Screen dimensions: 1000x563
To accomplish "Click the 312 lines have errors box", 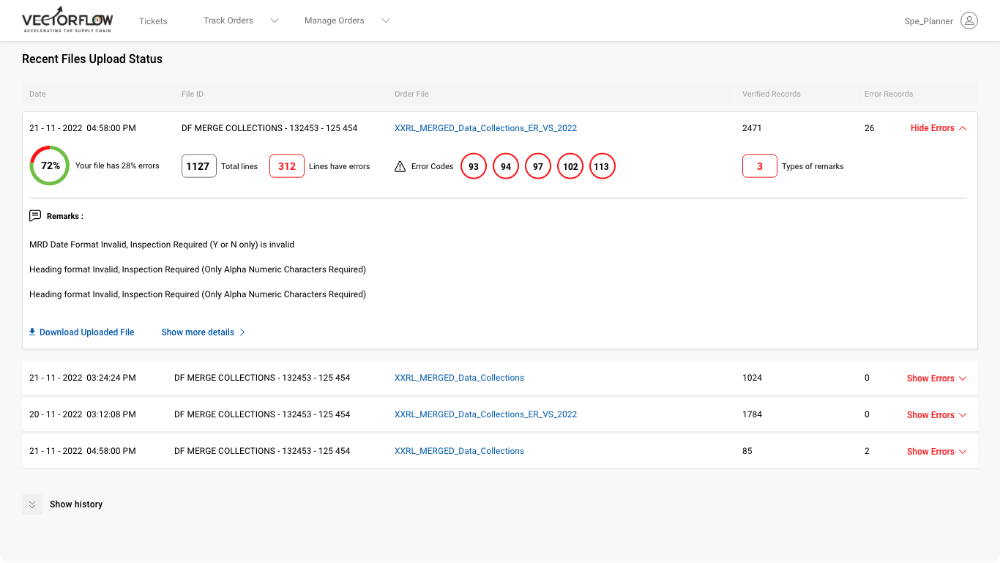I will (287, 166).
